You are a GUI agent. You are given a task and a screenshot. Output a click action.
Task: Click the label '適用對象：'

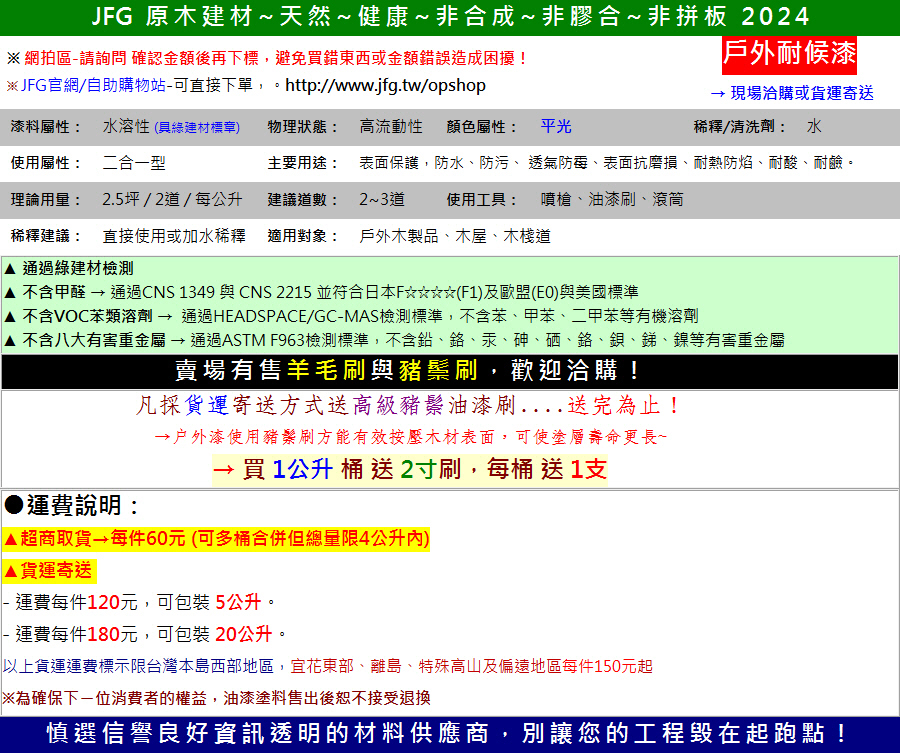(x=304, y=236)
